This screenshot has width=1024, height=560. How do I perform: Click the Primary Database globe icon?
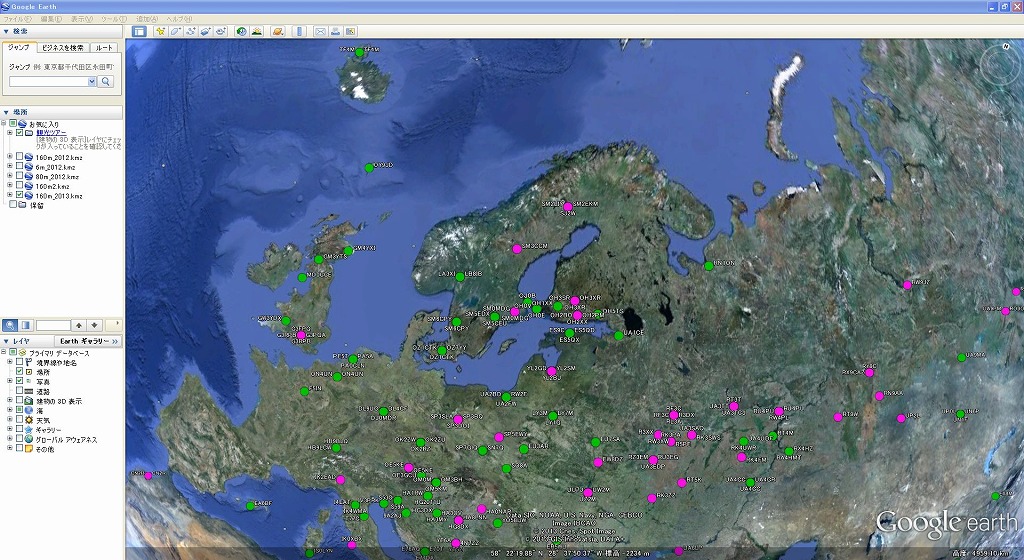22,353
